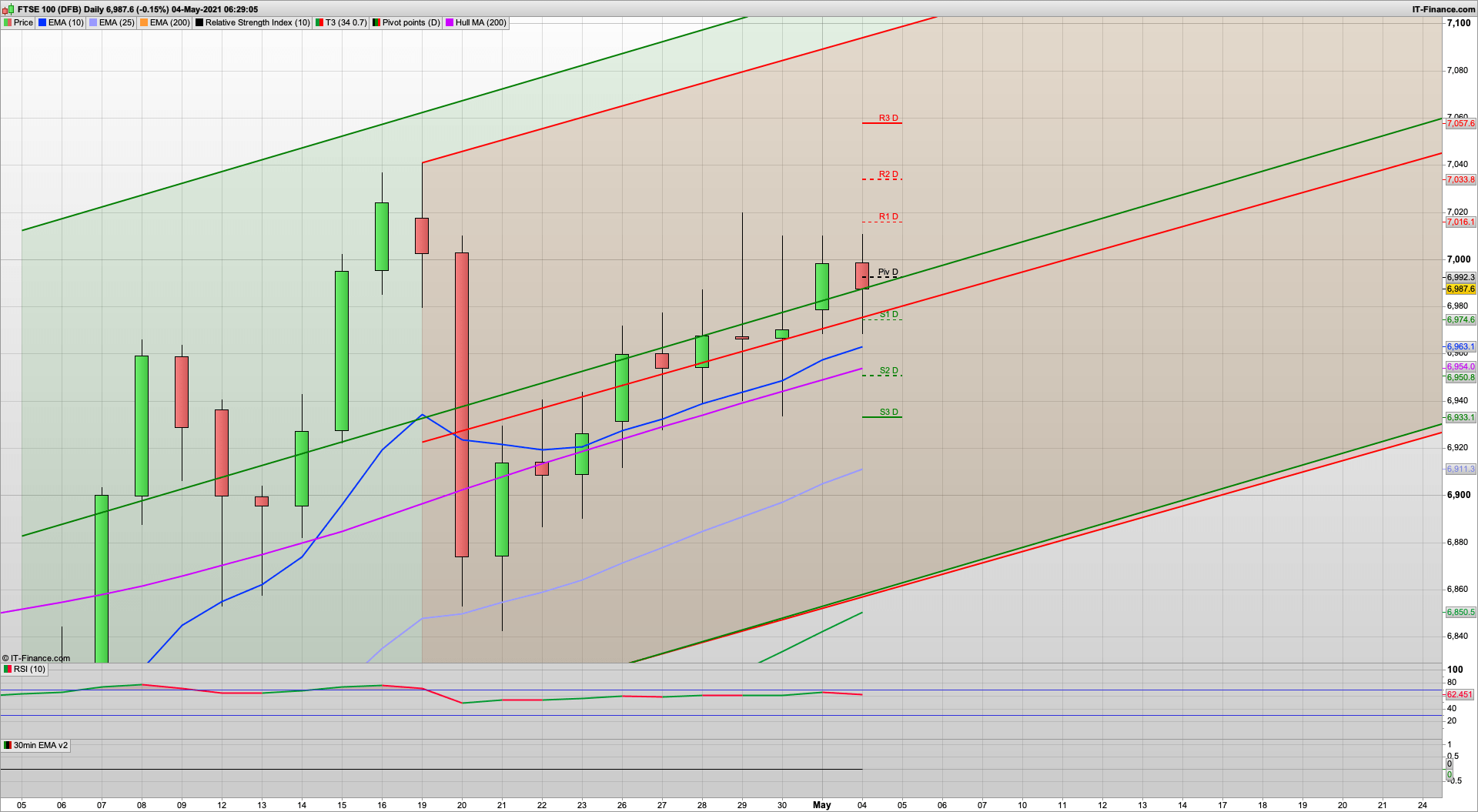Click the candlestick chart icon beside FTSE 100 title
This screenshot has height=812, width=1478.
pos(9,9)
